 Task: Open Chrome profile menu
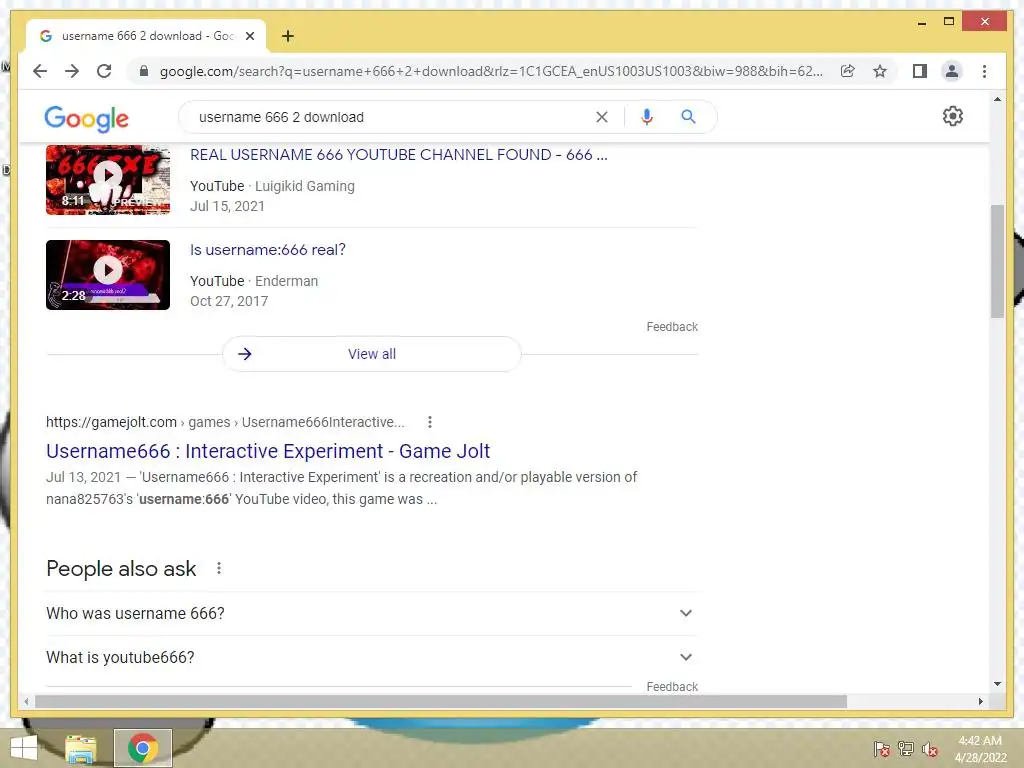click(x=952, y=71)
